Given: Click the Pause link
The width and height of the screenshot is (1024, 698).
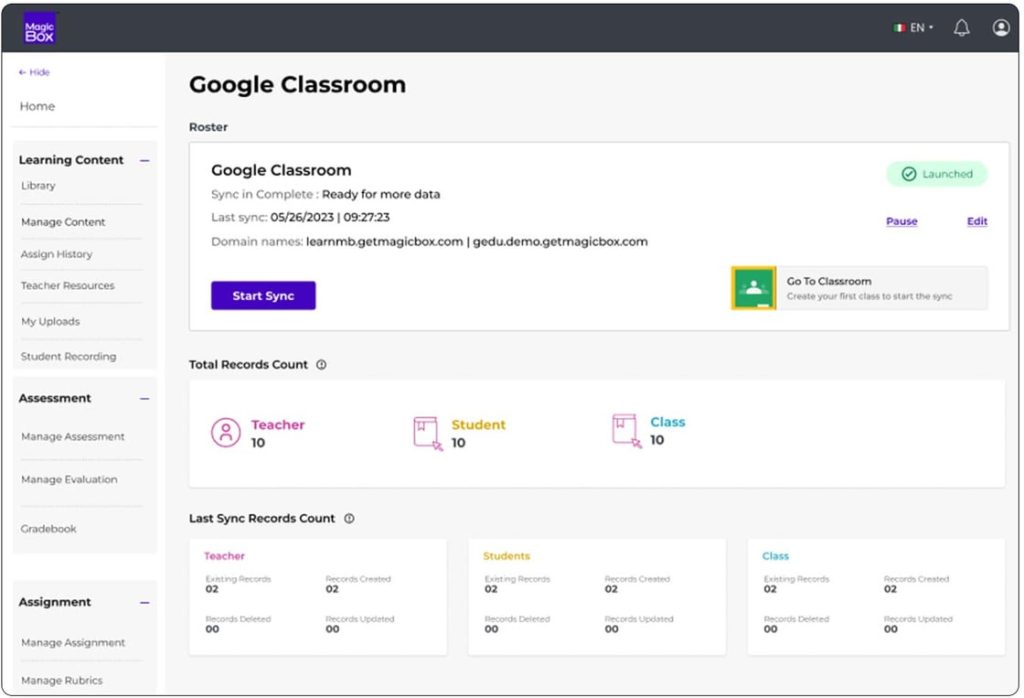Looking at the screenshot, I should [901, 222].
